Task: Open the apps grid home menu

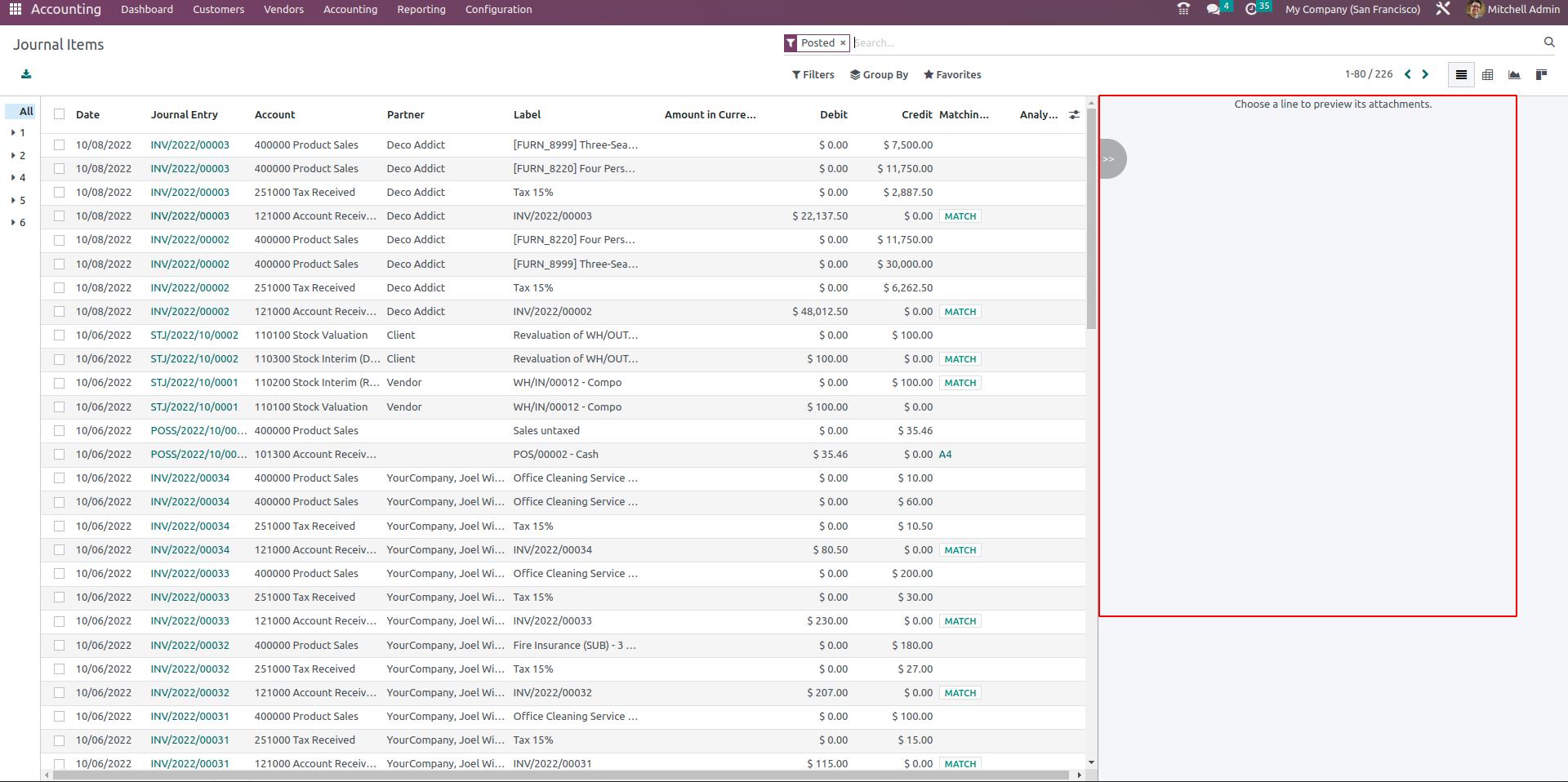Action: pyautogui.click(x=16, y=10)
